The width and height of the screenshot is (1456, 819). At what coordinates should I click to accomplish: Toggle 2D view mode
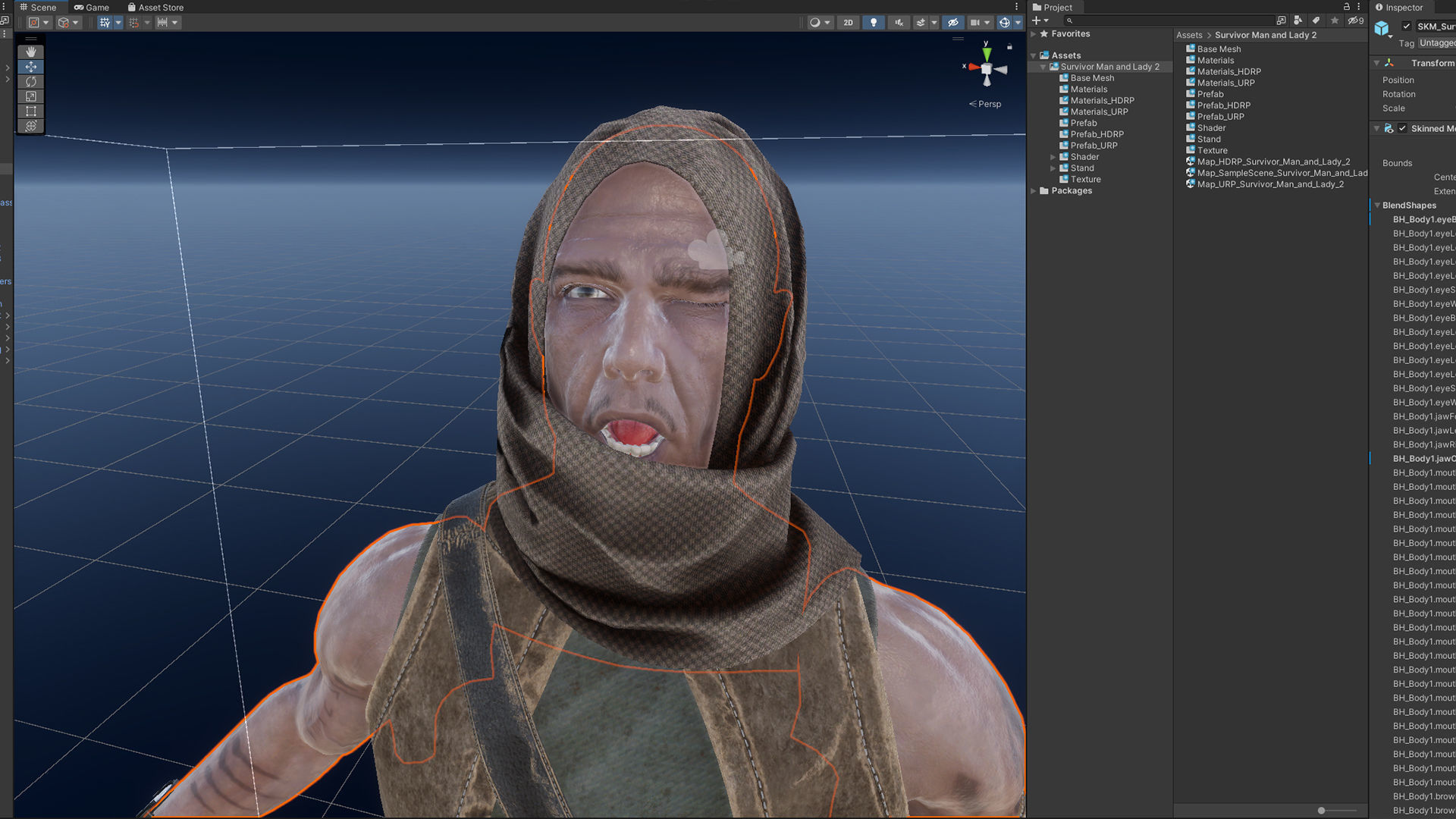tap(848, 23)
